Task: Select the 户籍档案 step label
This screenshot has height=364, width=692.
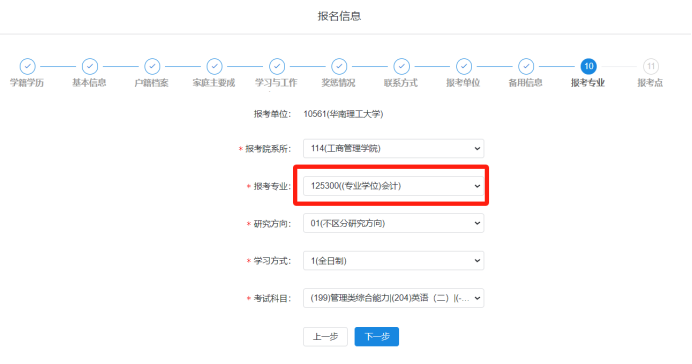Action: (x=151, y=83)
